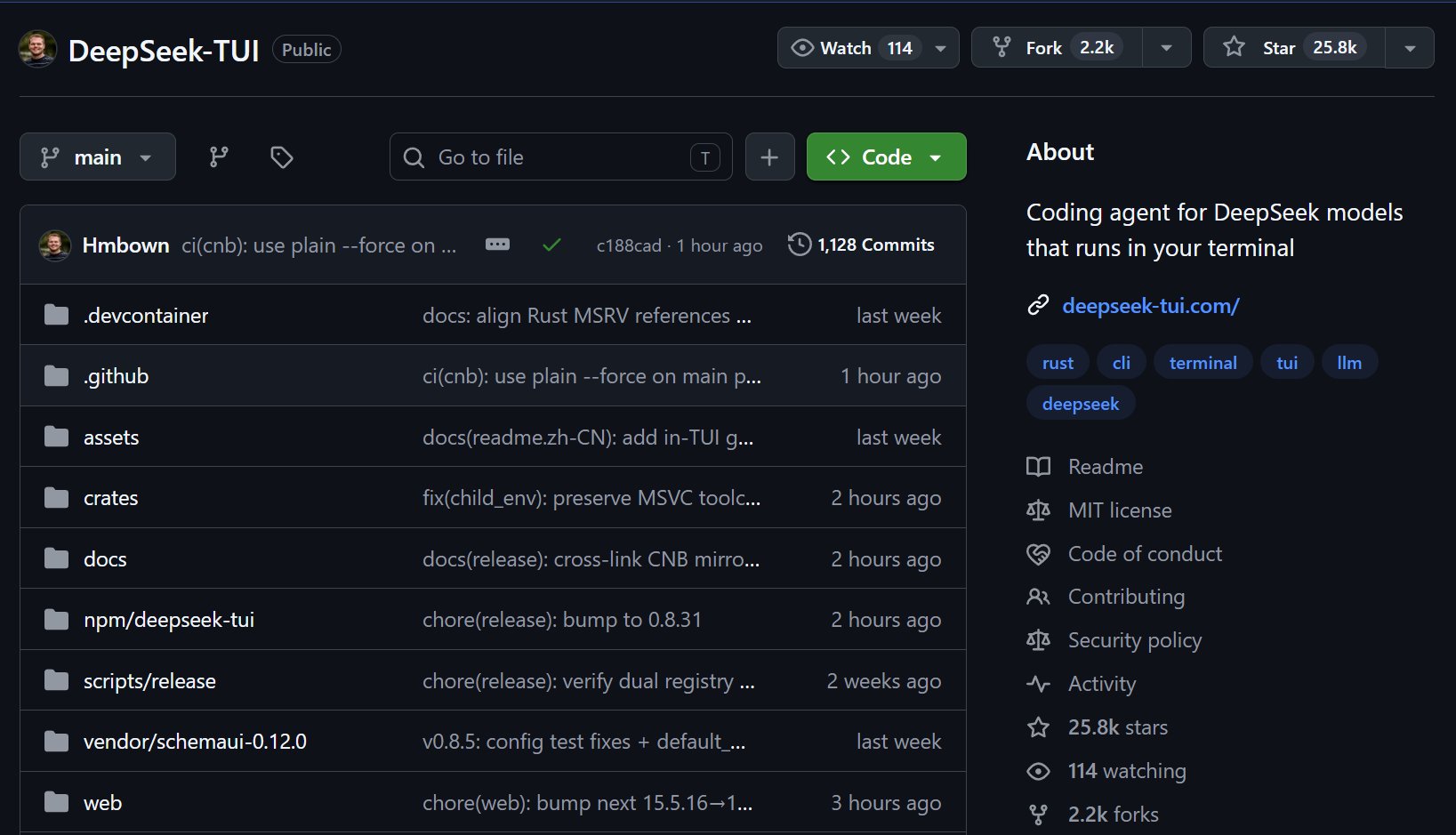Viewport: 1456px width, 835px height.
Task: Open the .devcontainer folder name
Action: pyautogui.click(x=146, y=316)
